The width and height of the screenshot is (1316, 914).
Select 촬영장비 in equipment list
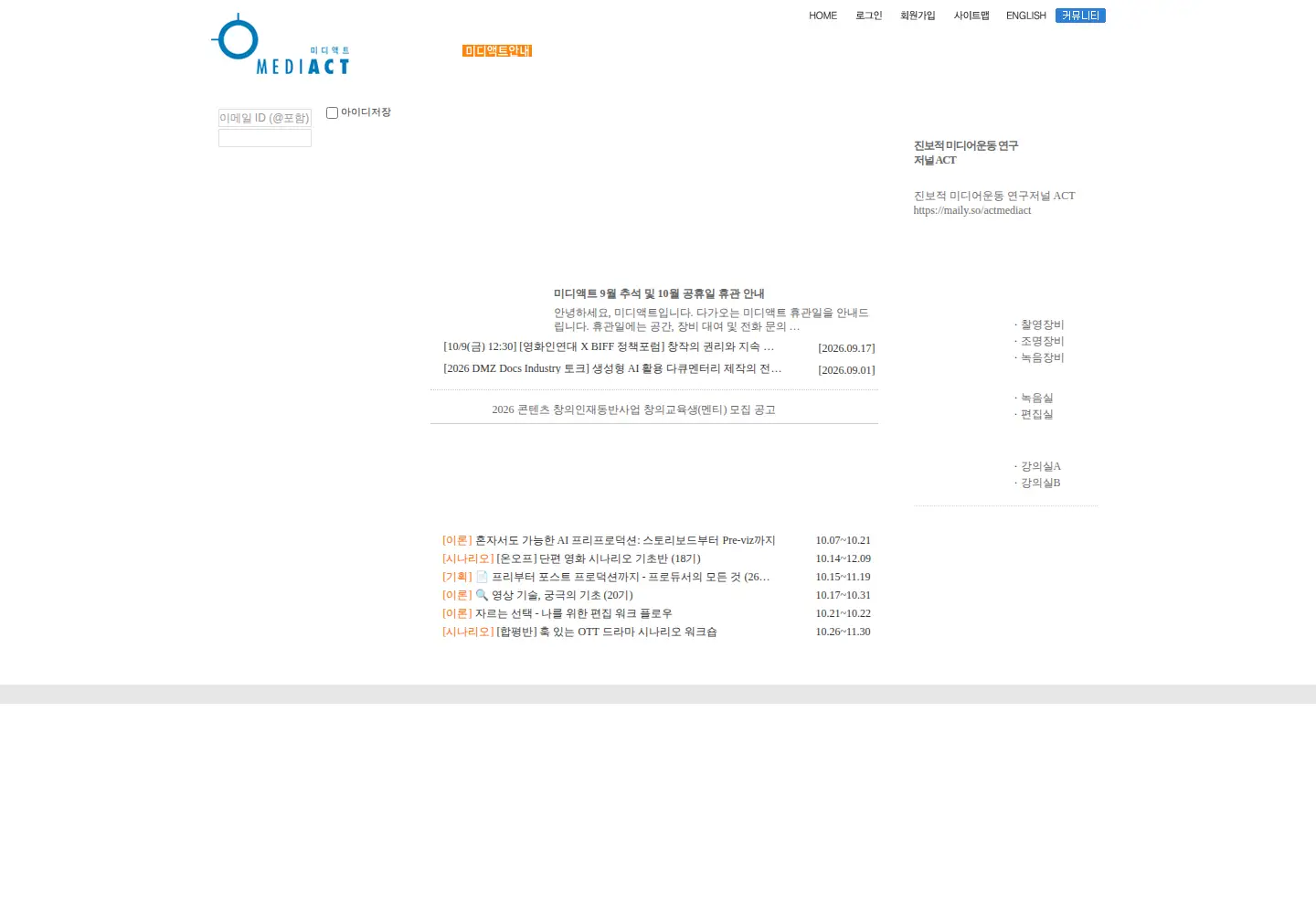tap(1043, 324)
